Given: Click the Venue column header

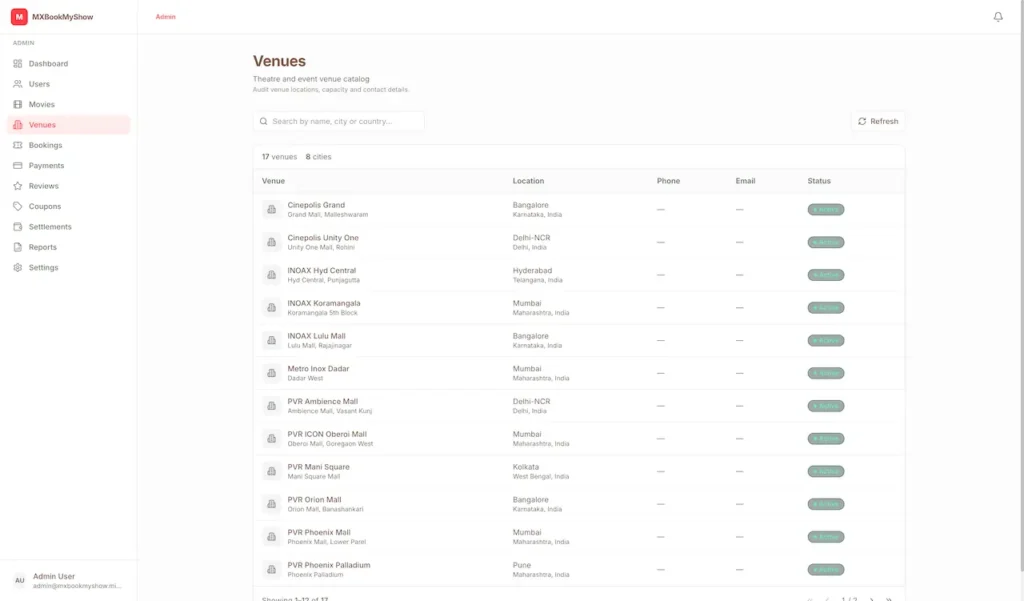Looking at the screenshot, I should (x=273, y=181).
